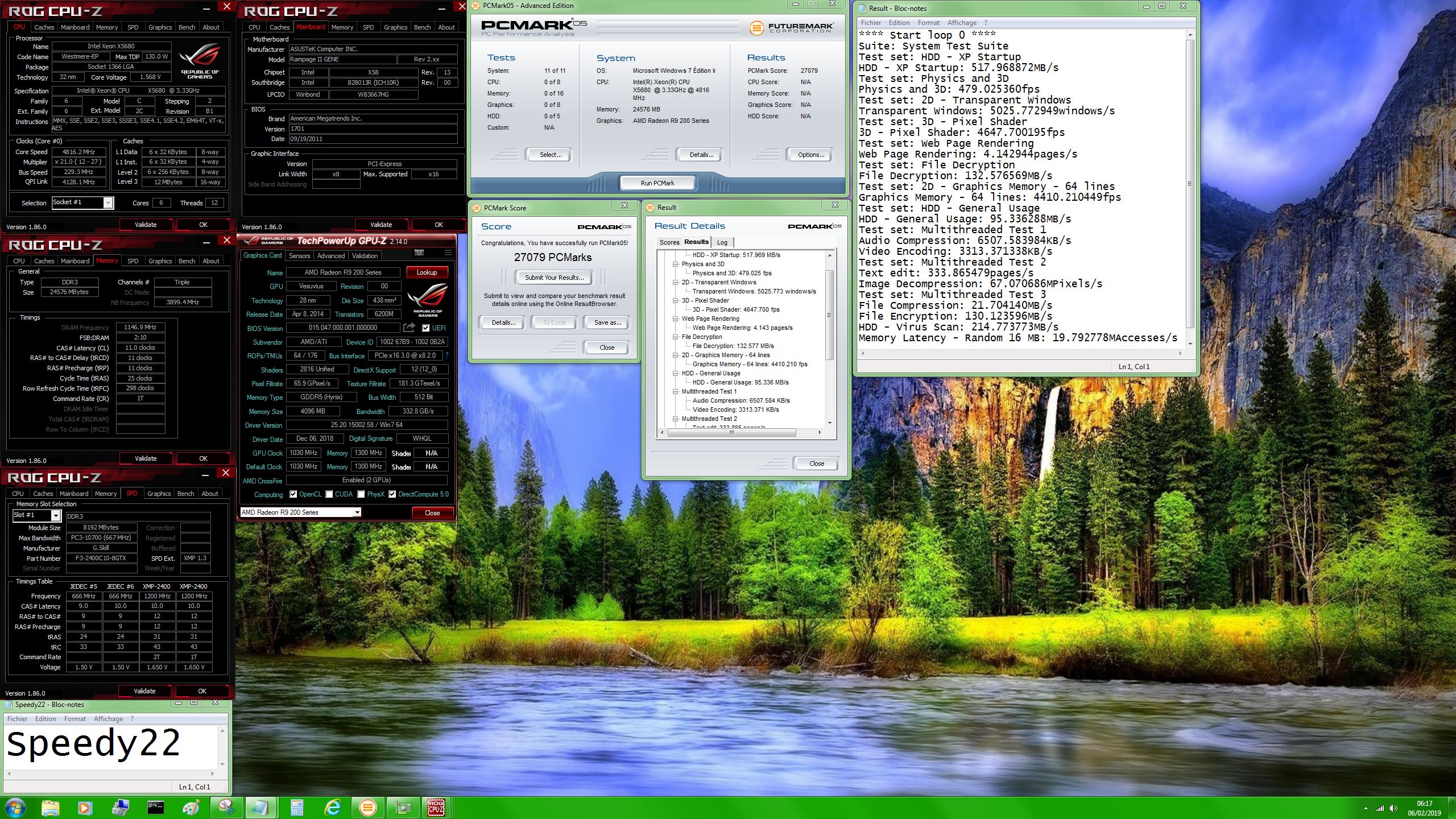Click Save as... in PCMark Score window
This screenshot has width=1456, height=819.
pyautogui.click(x=607, y=322)
